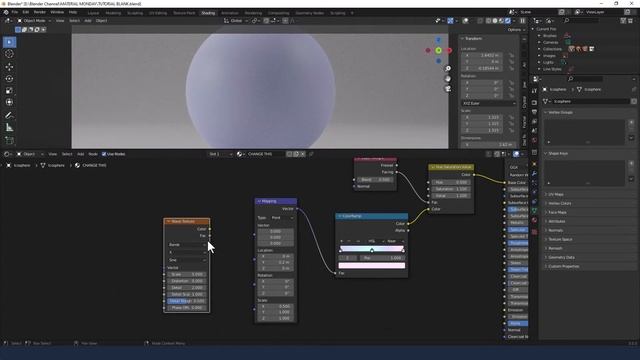This screenshot has width=640, height=360.
Task: Toggle lock on Scale X field
Action: click(x=511, y=117)
